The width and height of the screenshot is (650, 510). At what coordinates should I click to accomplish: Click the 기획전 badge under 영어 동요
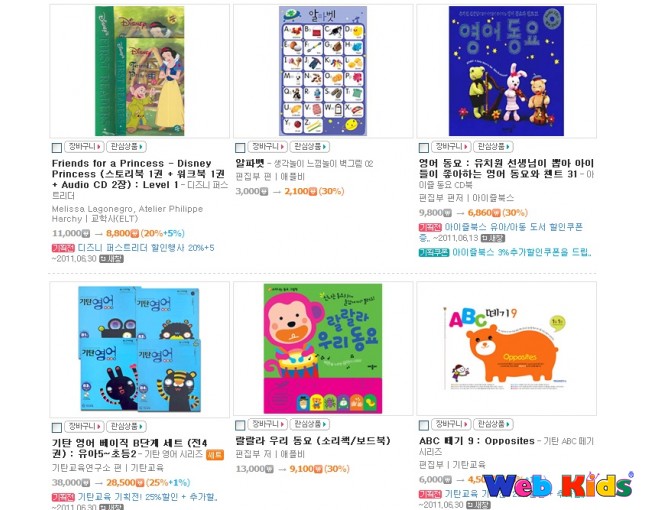pyautogui.click(x=430, y=227)
